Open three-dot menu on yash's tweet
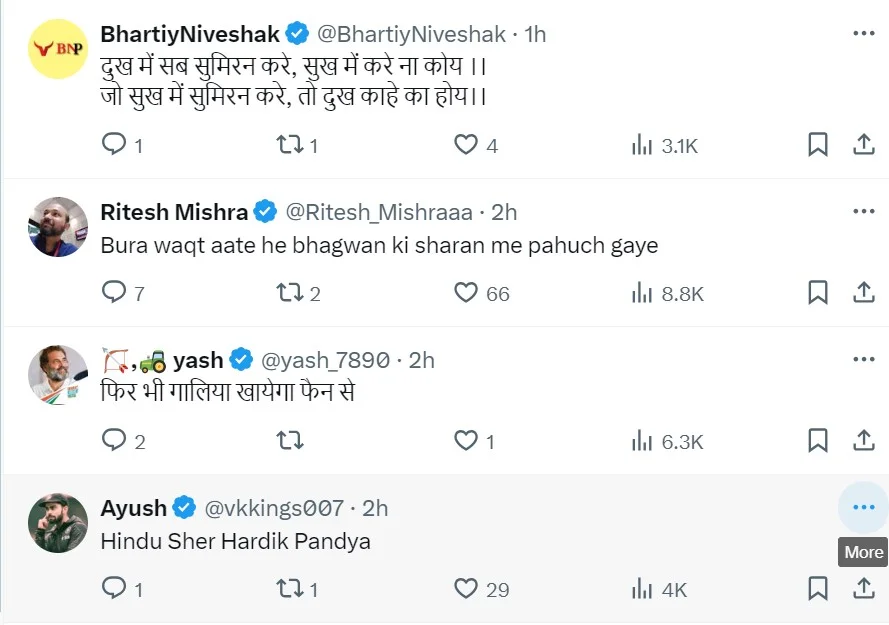This screenshot has height=625, width=889. click(863, 360)
